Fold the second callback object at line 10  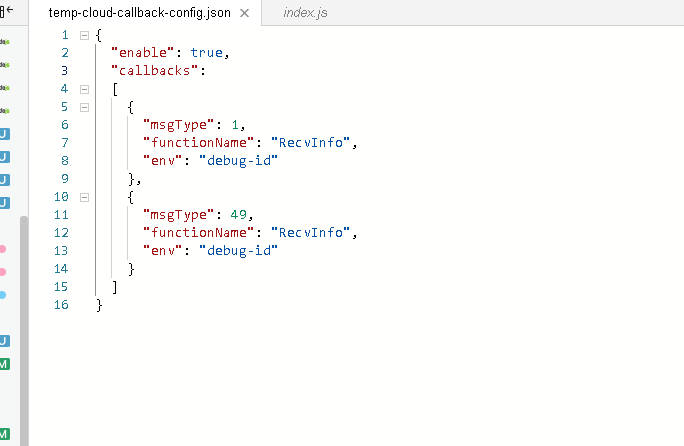(x=84, y=197)
